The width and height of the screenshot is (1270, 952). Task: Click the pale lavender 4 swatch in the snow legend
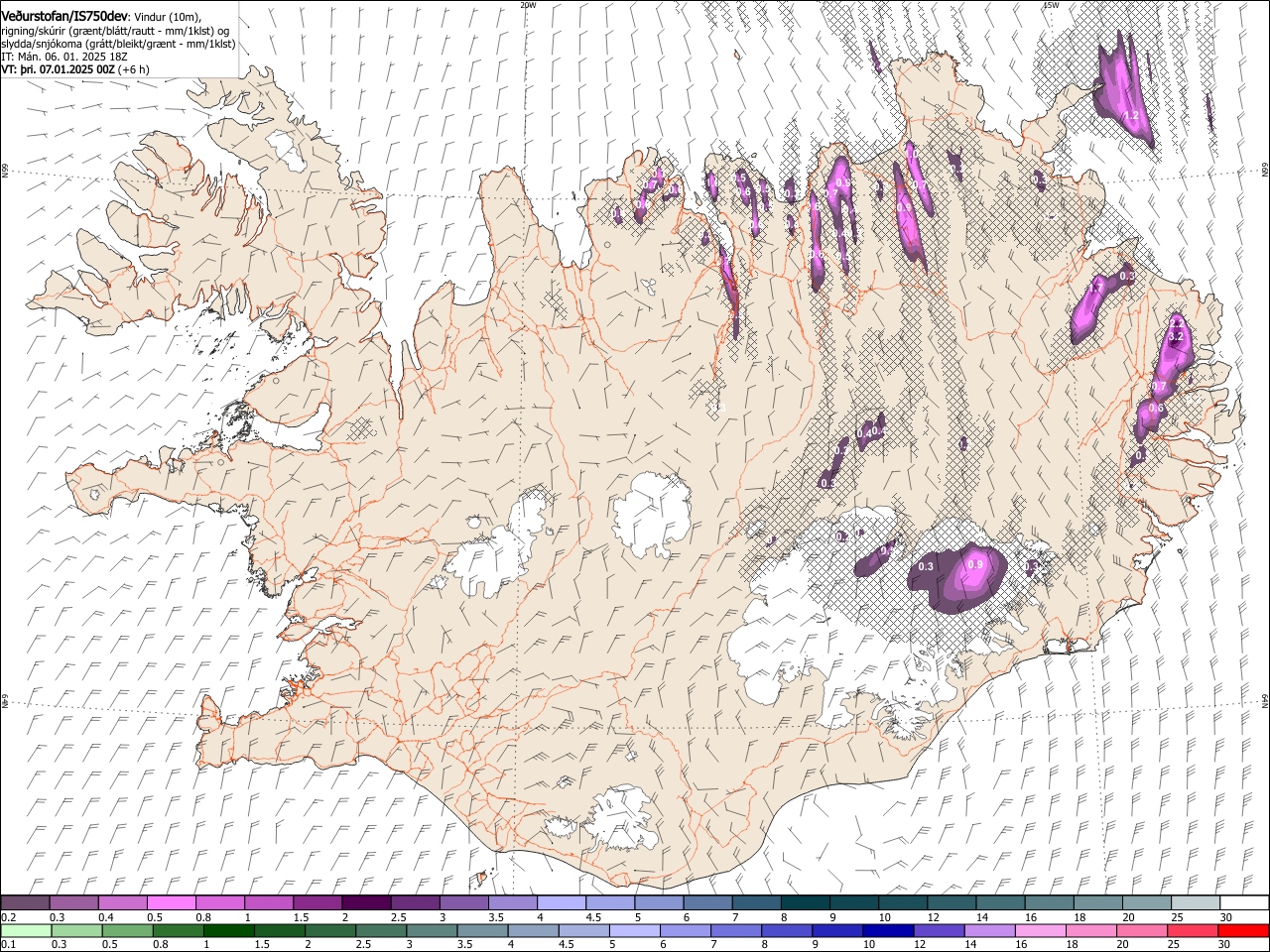pyautogui.click(x=560, y=902)
